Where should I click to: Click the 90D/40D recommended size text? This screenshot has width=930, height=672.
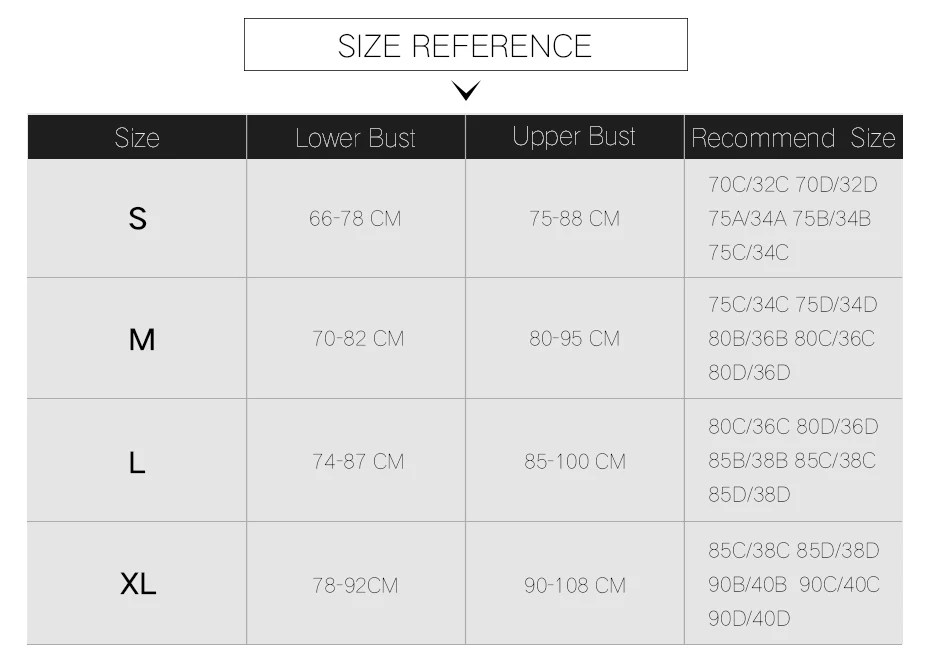[x=749, y=619]
